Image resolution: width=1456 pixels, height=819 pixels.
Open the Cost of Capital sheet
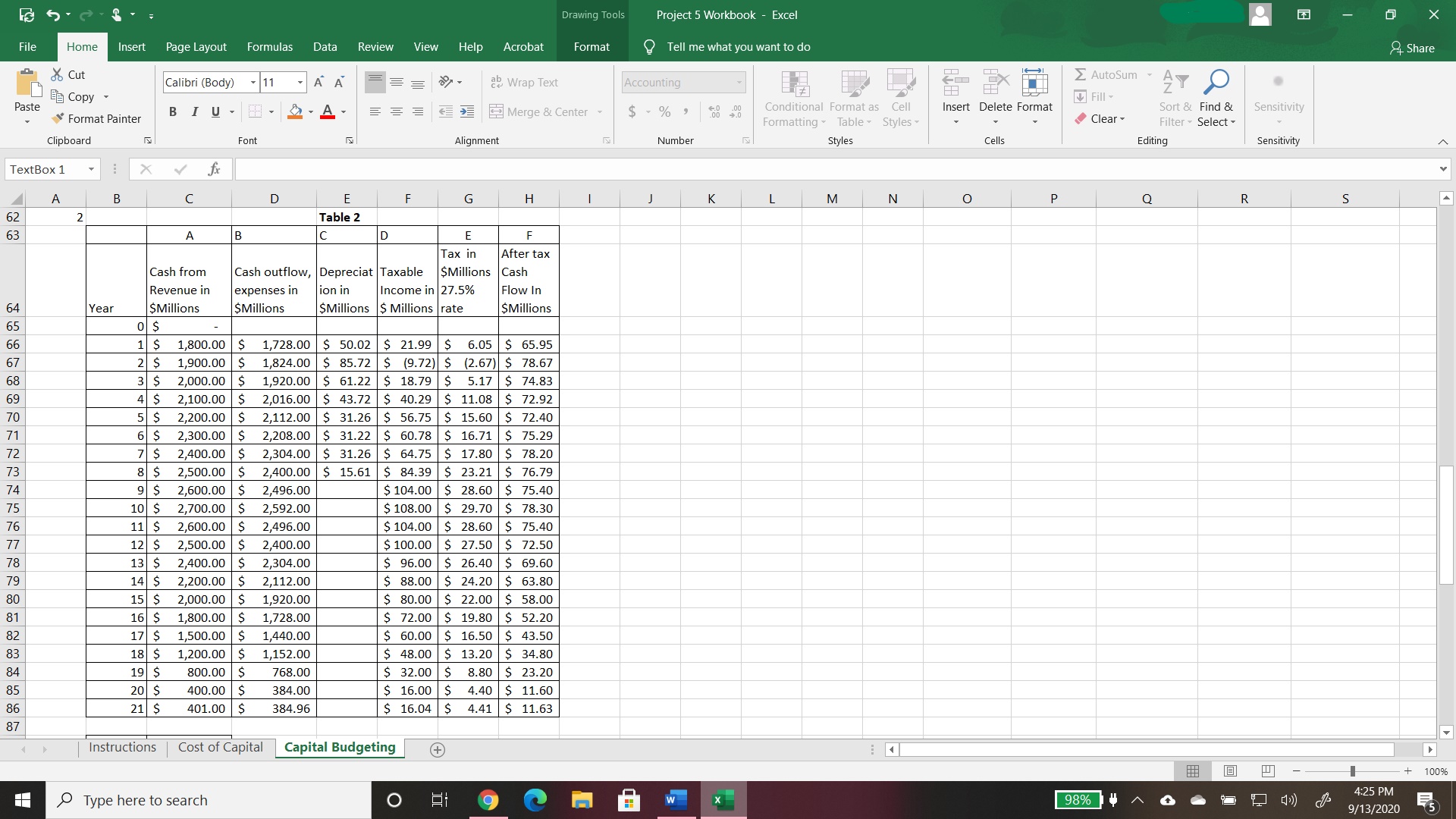[x=220, y=747]
